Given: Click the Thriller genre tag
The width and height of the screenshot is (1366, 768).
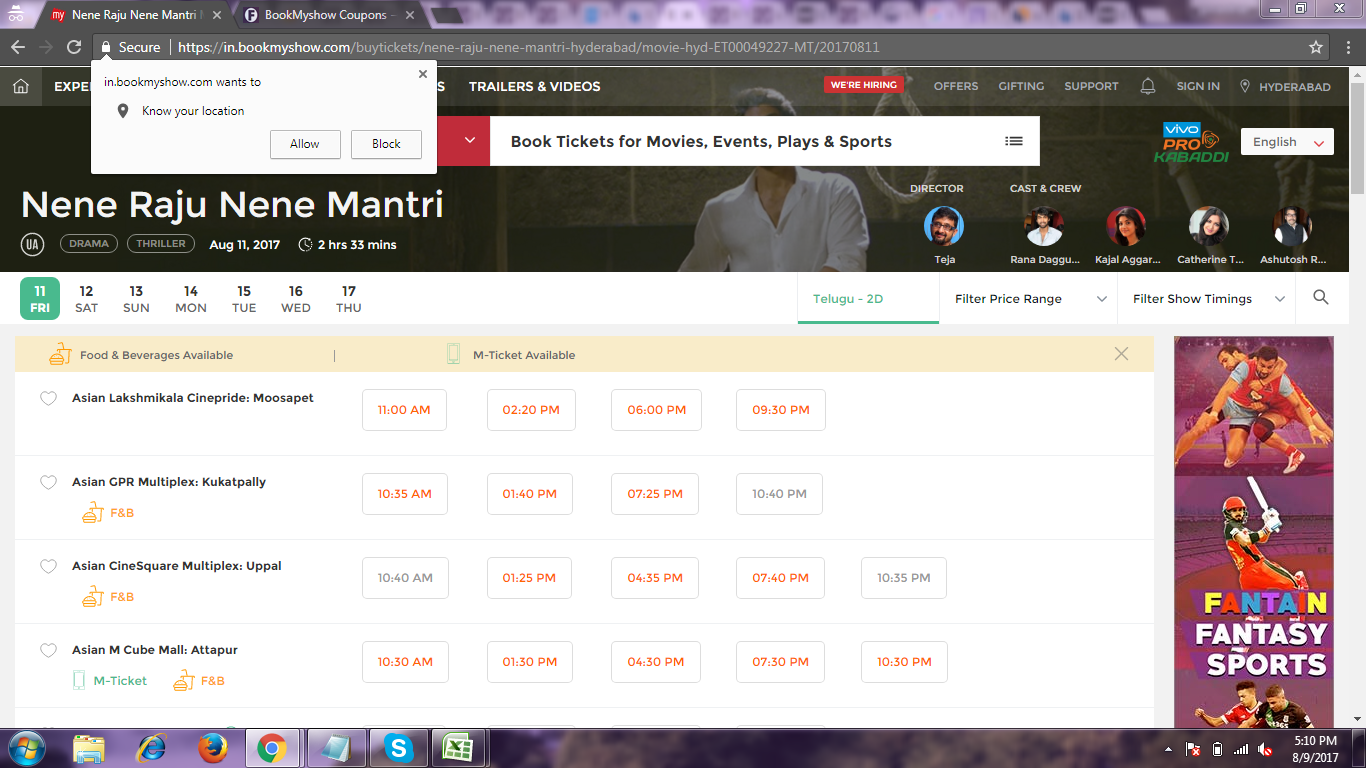Looking at the screenshot, I should [x=161, y=243].
